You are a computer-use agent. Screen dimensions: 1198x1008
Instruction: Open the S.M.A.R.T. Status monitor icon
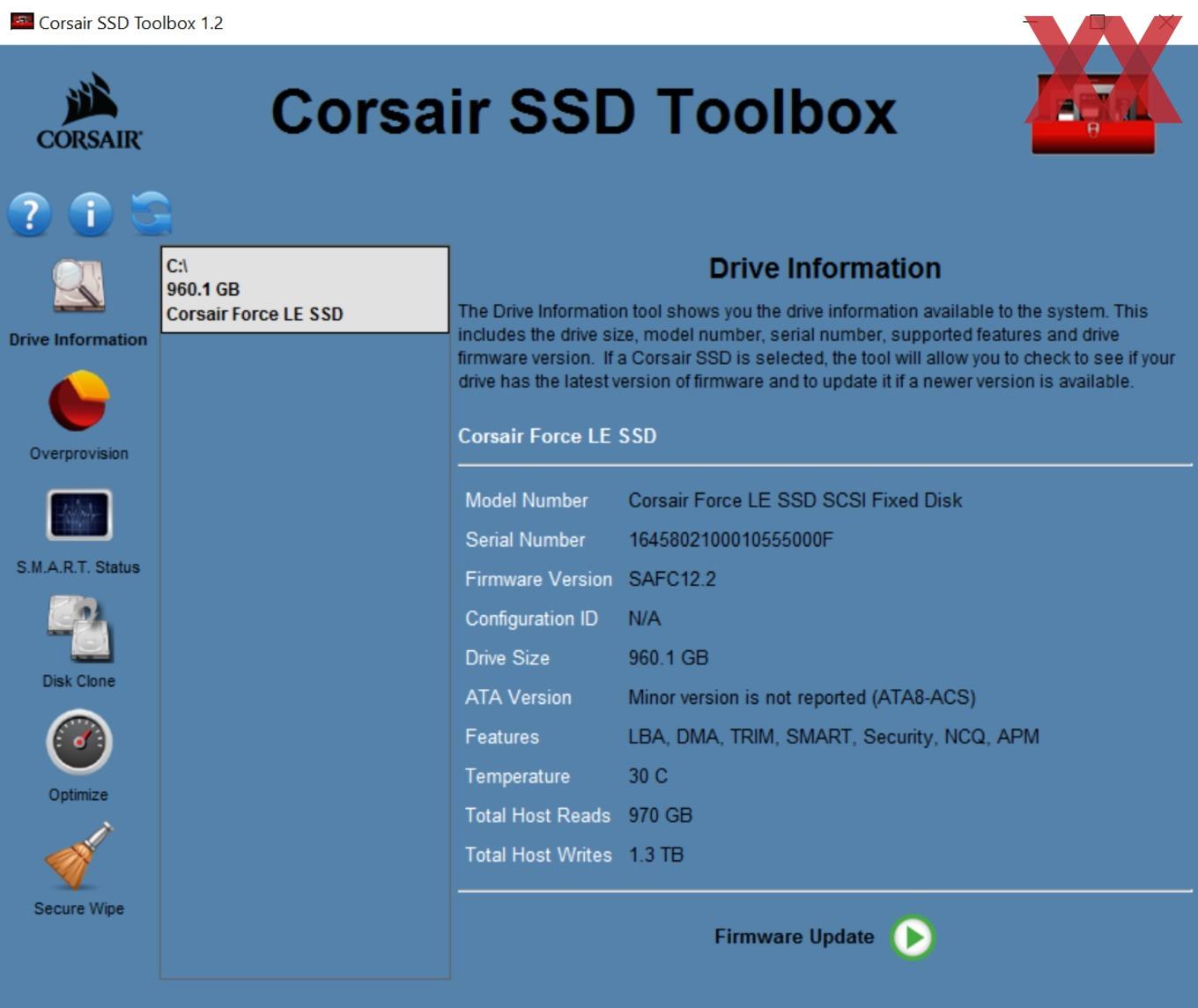point(79,515)
